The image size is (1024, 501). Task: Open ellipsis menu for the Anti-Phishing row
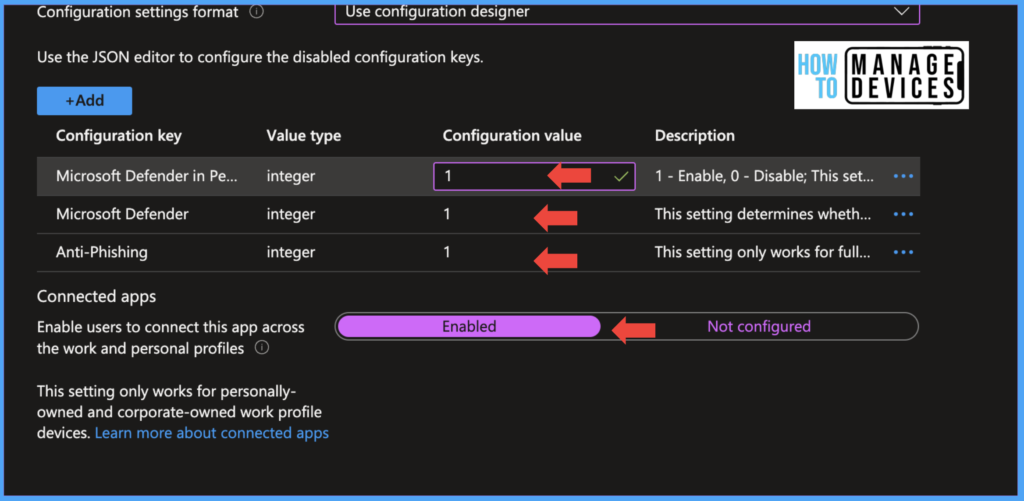pyautogui.click(x=903, y=253)
